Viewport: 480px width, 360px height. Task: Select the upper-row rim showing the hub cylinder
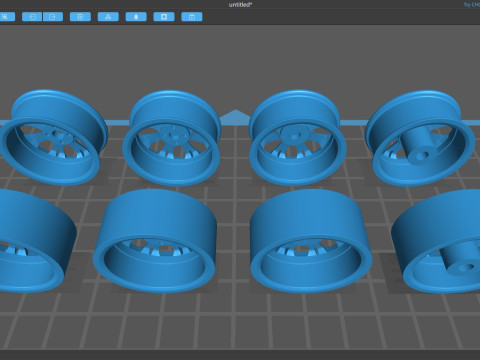(420, 138)
